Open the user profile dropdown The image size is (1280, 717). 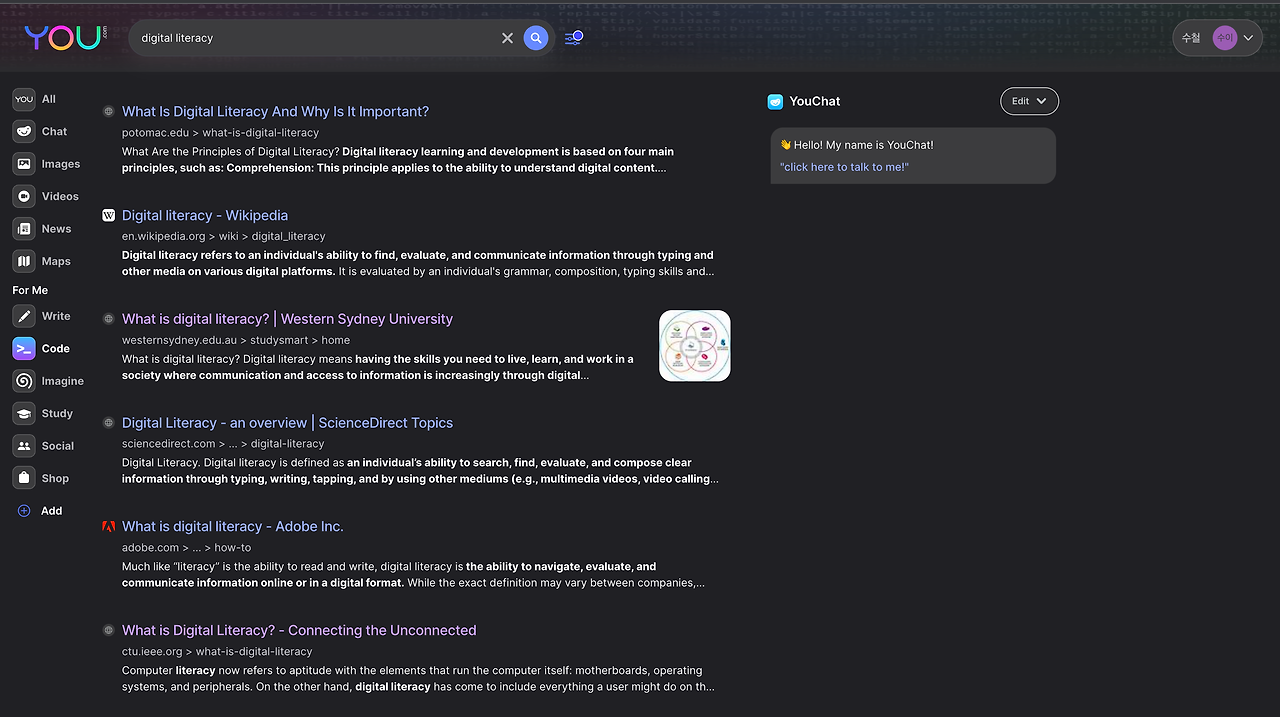[x=1217, y=38]
